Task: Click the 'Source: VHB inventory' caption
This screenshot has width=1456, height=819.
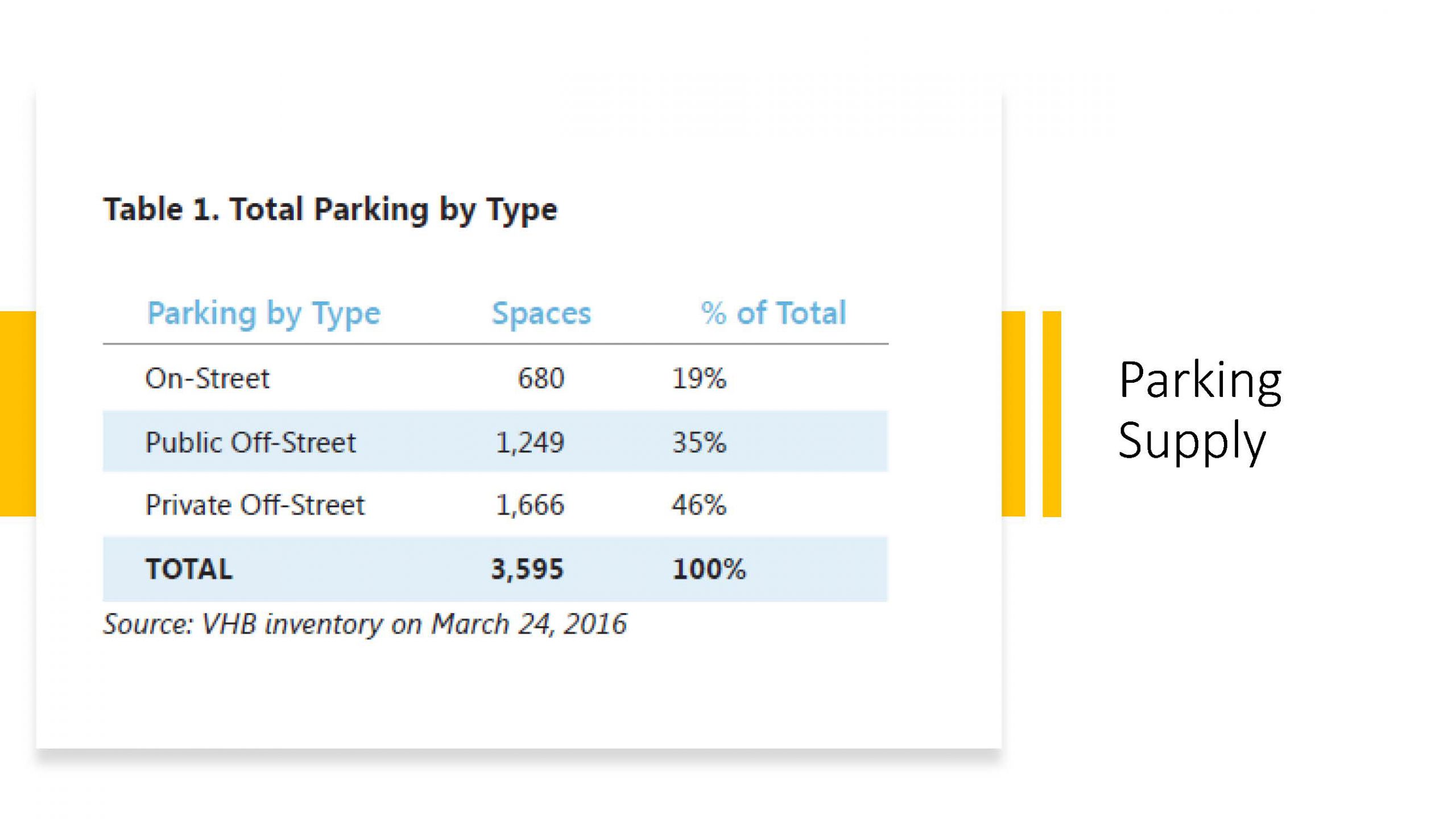Action: coord(365,624)
